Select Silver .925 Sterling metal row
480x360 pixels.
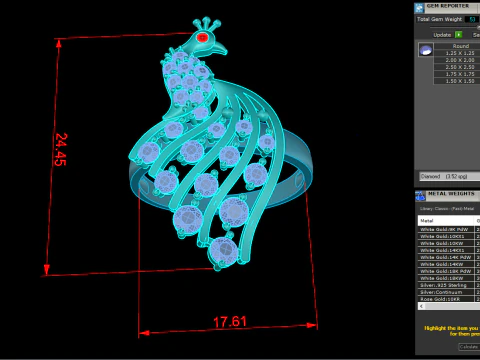[x=446, y=285]
